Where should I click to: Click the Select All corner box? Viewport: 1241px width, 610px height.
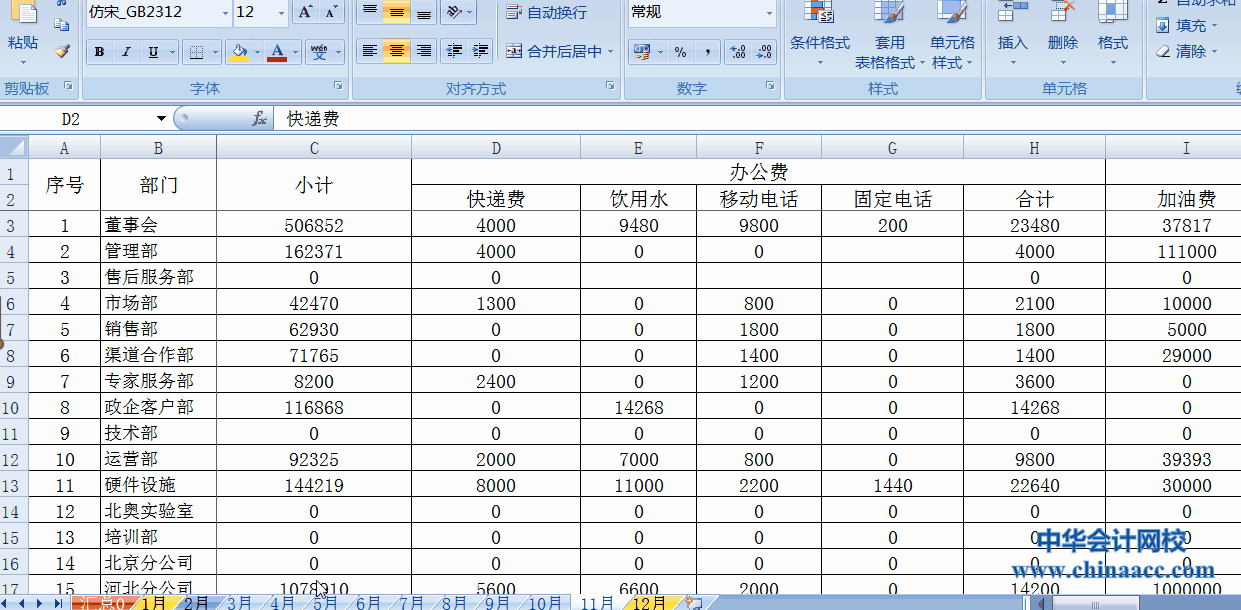pyautogui.click(x=14, y=148)
